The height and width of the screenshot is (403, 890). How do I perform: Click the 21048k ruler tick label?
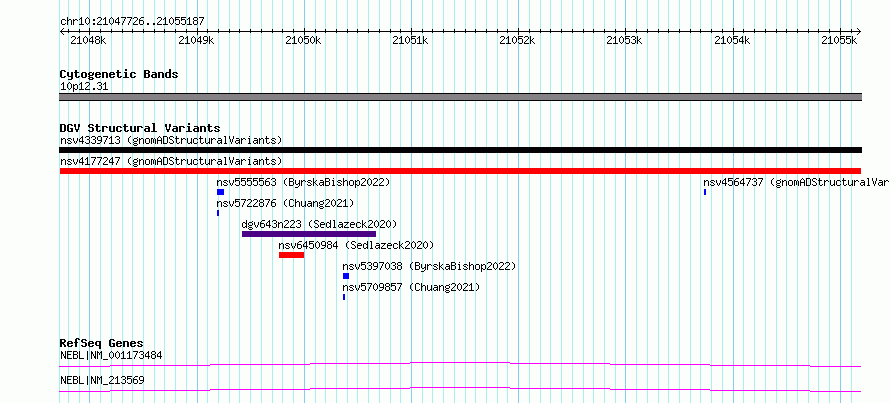pos(88,40)
